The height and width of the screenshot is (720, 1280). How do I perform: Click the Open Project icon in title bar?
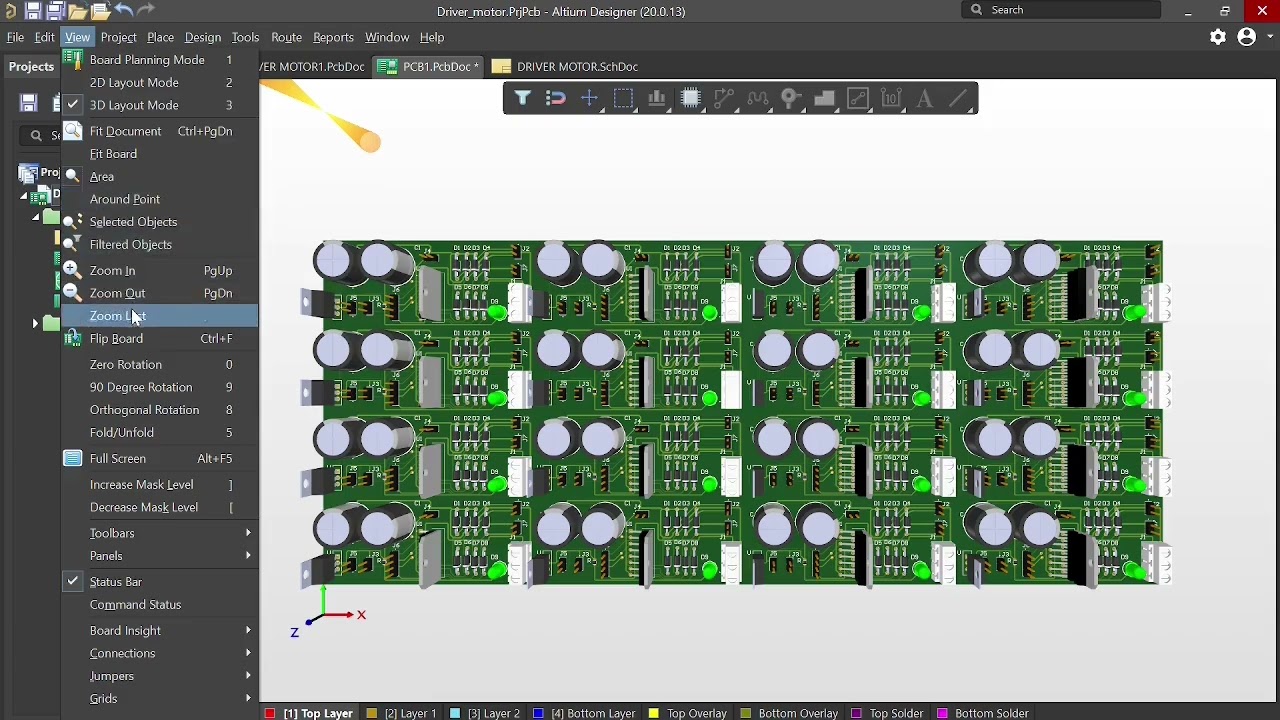tap(101, 11)
